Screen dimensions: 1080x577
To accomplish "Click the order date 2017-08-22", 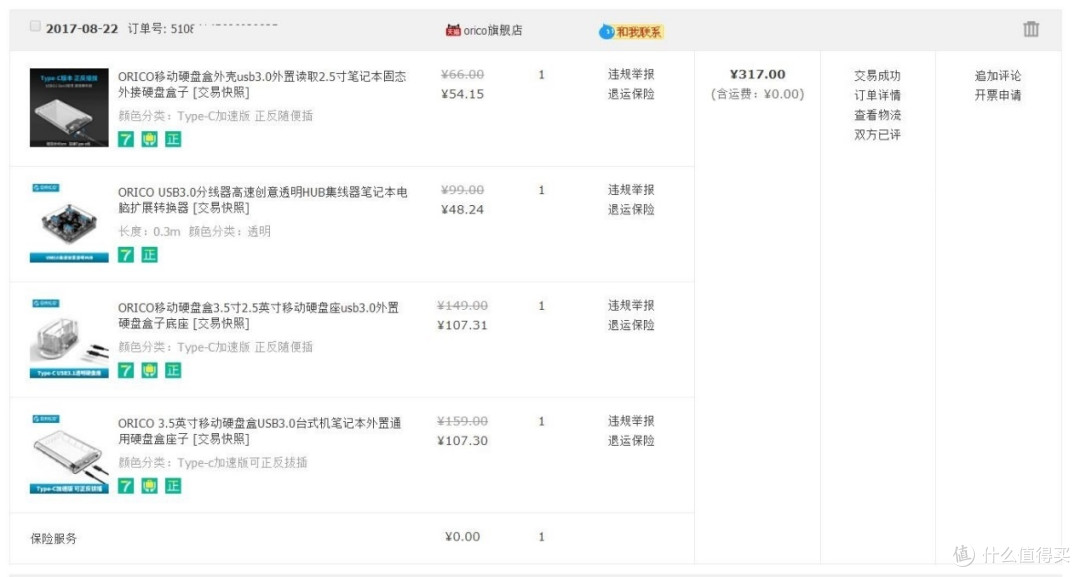I will 82,29.
